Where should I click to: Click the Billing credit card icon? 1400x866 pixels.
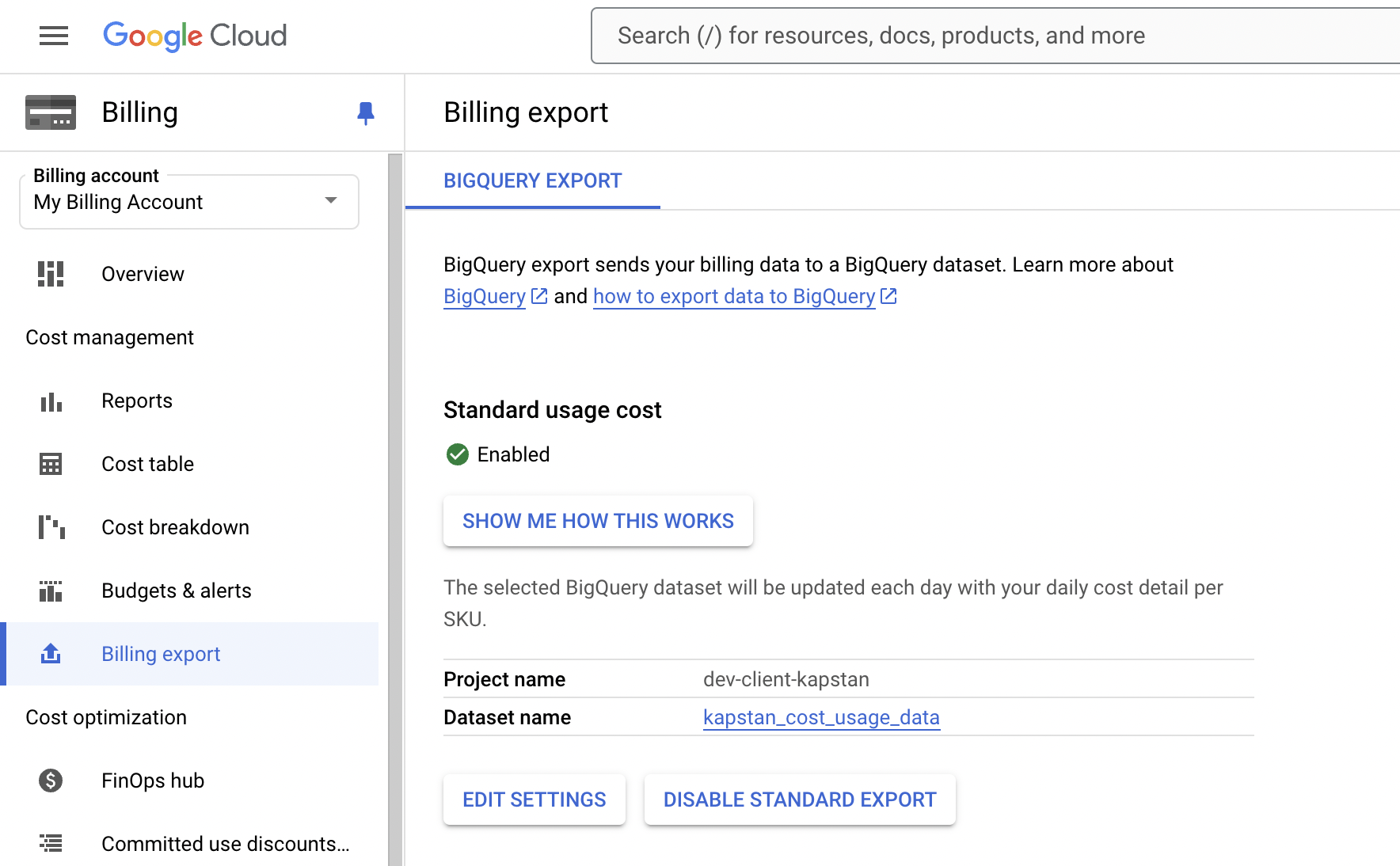click(x=51, y=112)
